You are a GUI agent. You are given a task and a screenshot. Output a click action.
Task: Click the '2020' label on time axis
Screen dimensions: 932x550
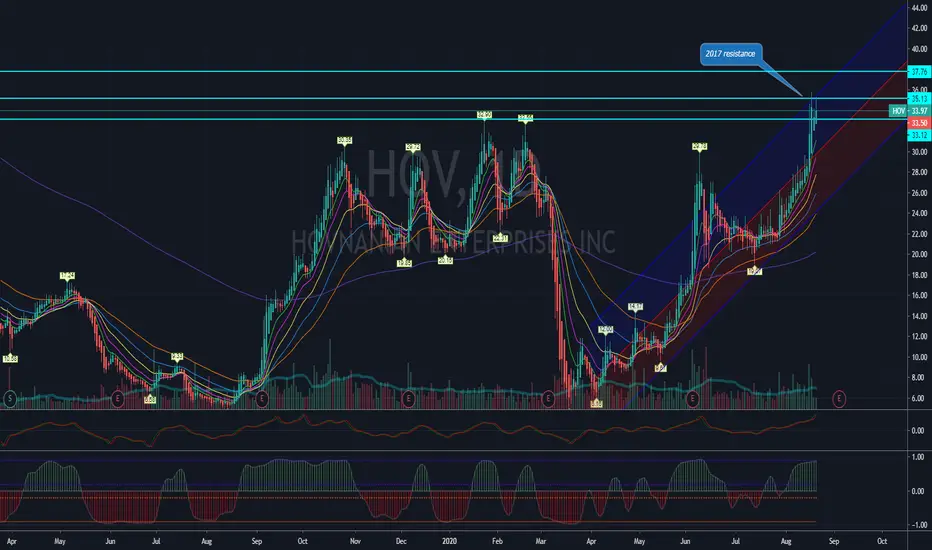coord(450,542)
